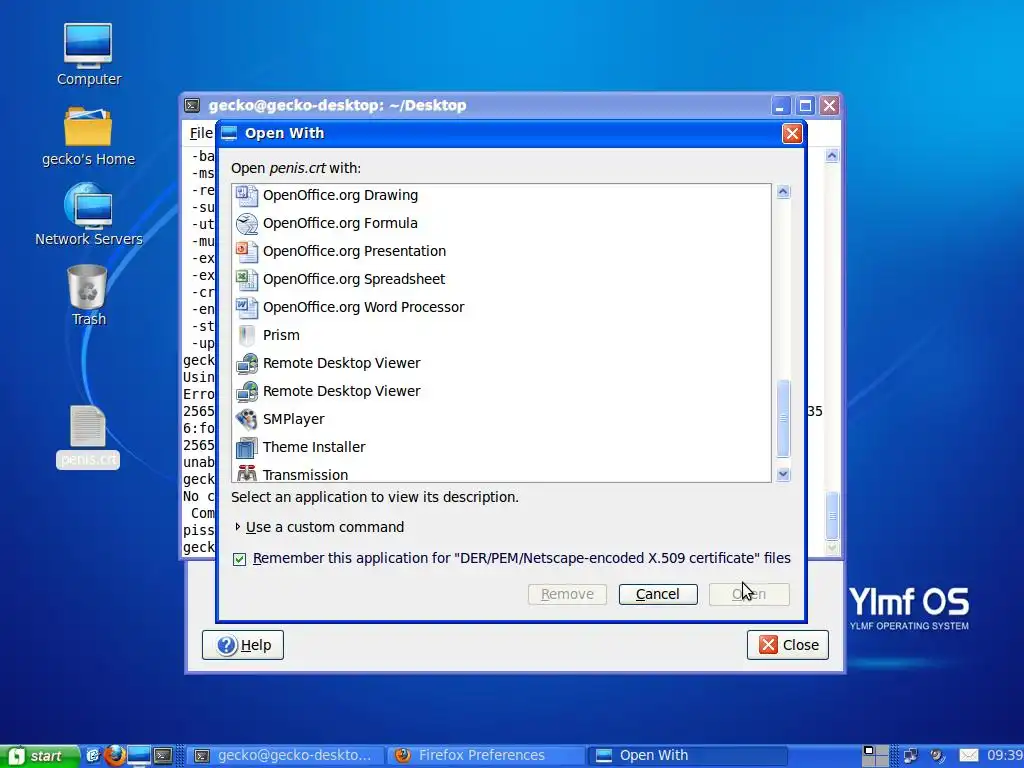The image size is (1024, 768).
Task: Select the penis.crt file on desktop
Action: [x=88, y=436]
